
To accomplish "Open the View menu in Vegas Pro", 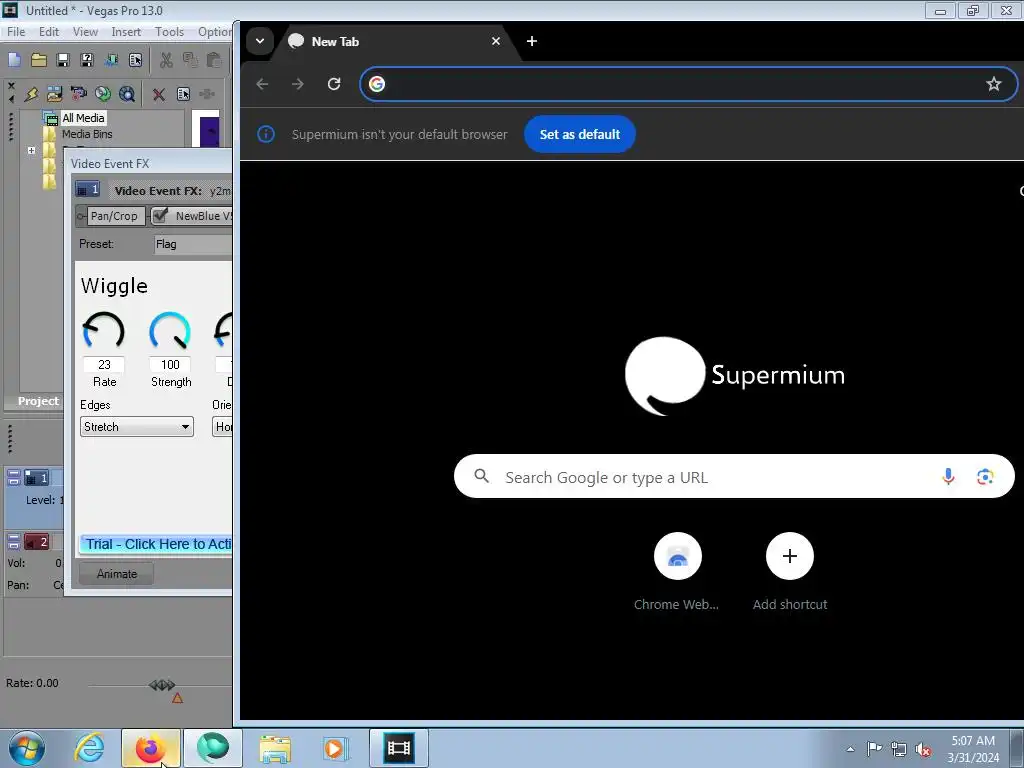I will click(x=85, y=31).
